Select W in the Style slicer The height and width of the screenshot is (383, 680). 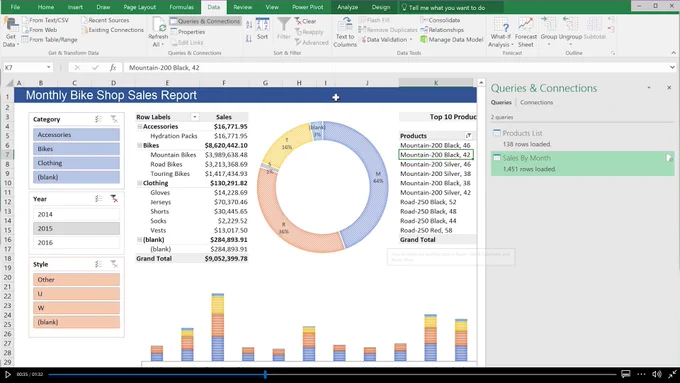[76, 308]
